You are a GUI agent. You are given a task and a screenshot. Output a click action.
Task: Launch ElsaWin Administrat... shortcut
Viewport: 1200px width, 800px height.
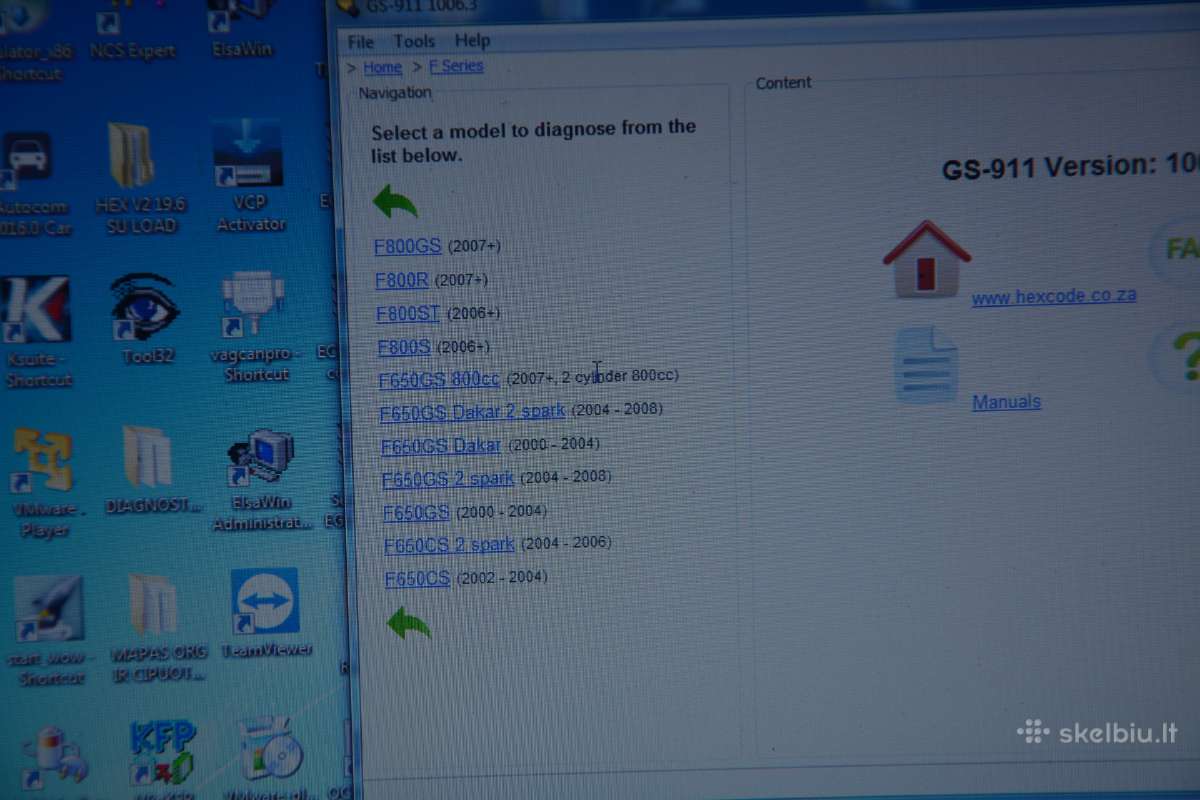(x=261, y=481)
